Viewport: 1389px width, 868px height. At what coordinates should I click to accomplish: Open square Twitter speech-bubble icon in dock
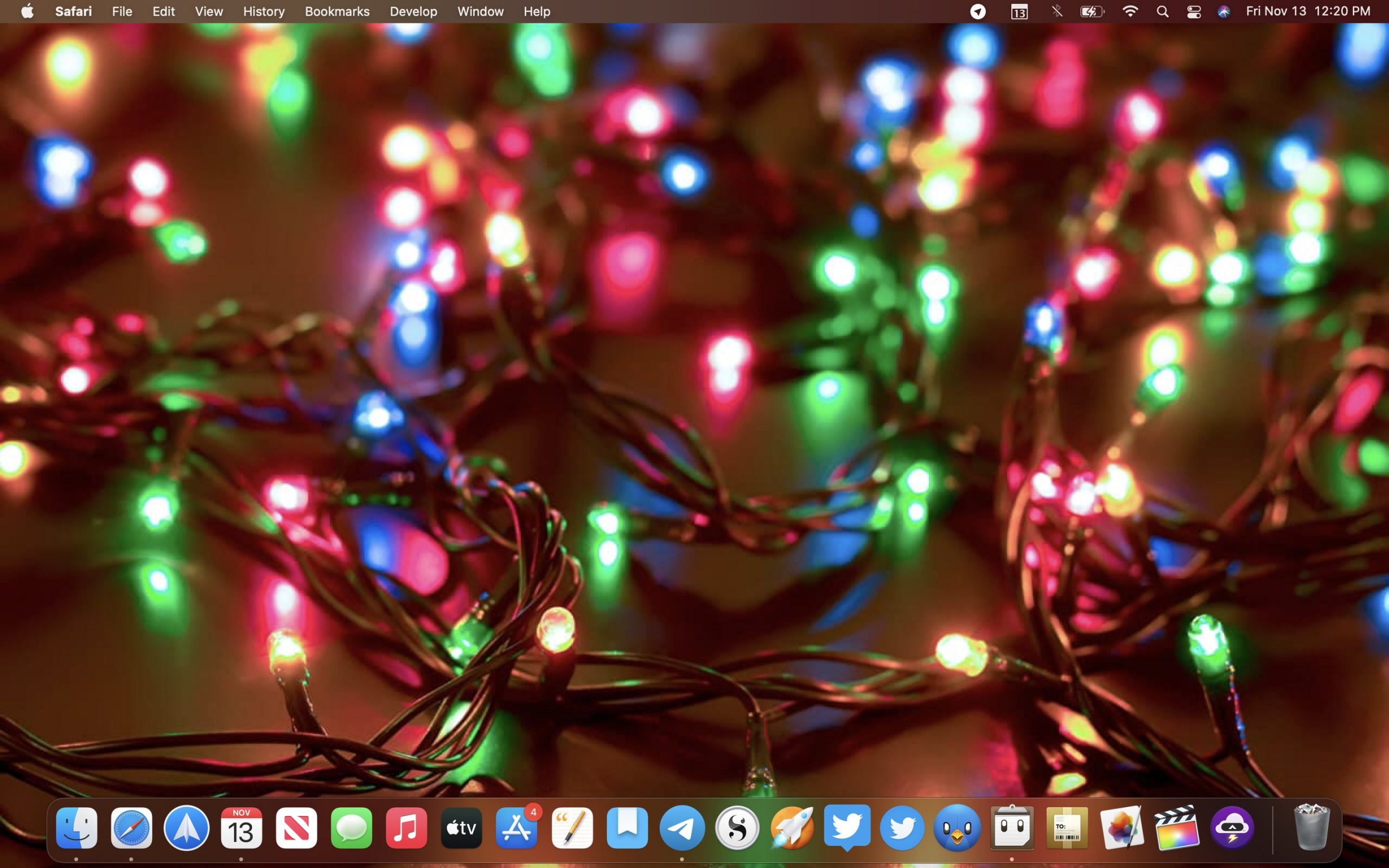[x=848, y=828]
